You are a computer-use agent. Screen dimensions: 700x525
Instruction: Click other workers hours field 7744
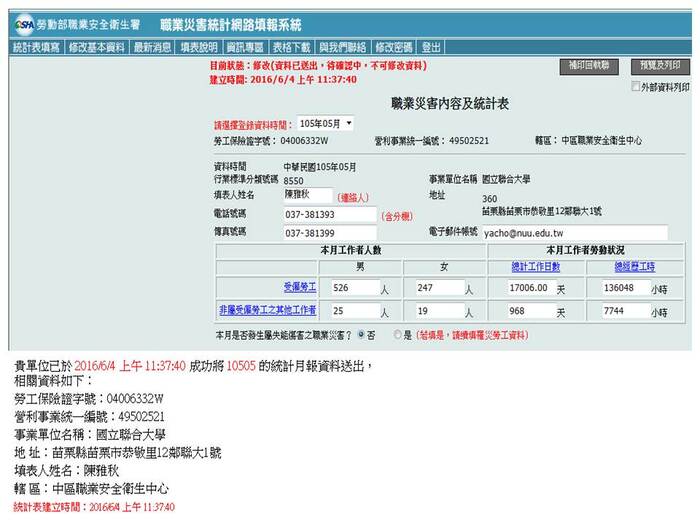(x=626, y=311)
